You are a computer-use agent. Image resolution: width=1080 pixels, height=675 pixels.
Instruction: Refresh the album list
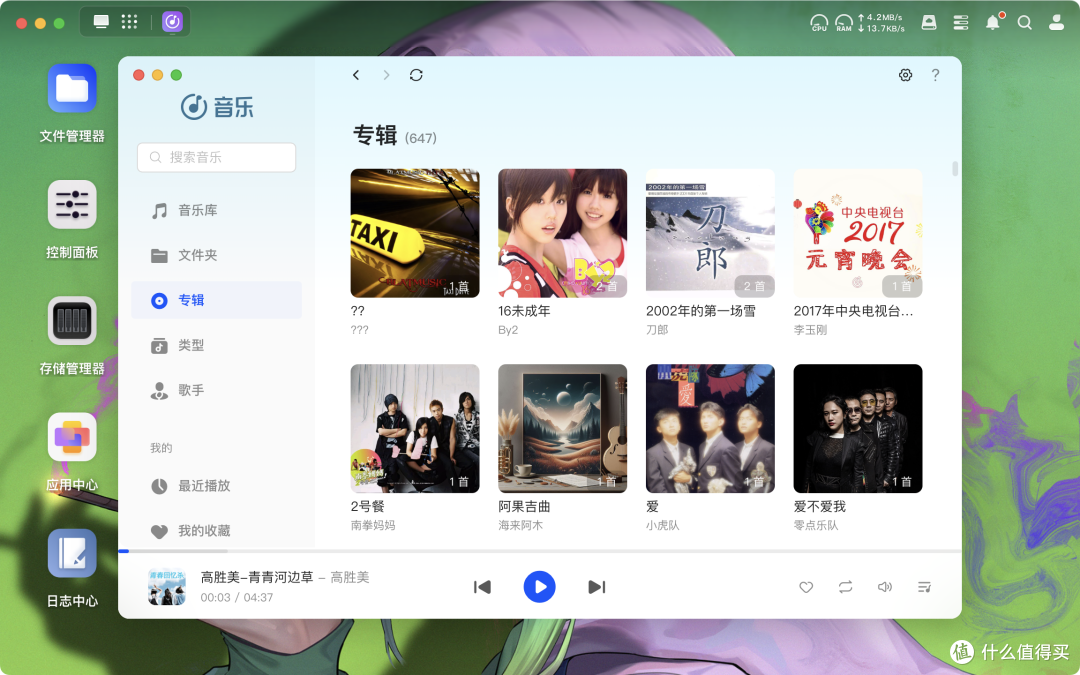click(416, 75)
